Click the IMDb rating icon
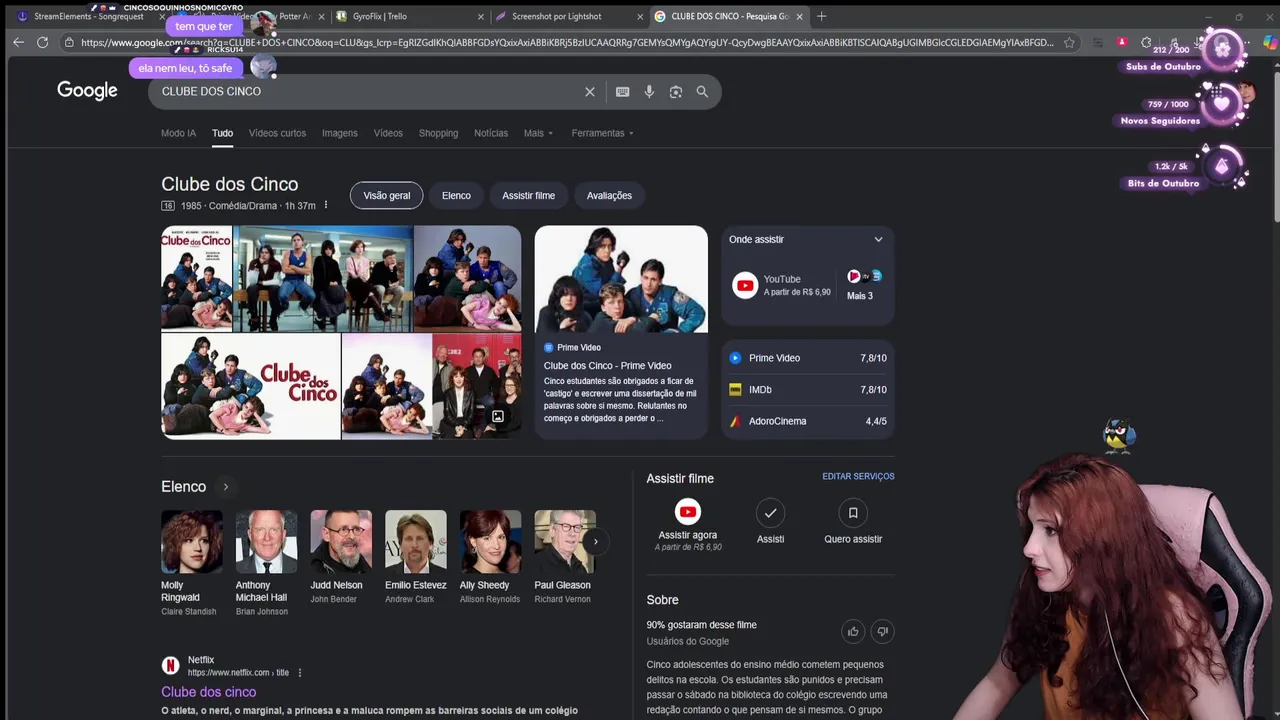Viewport: 1280px width, 720px height. tap(735, 390)
